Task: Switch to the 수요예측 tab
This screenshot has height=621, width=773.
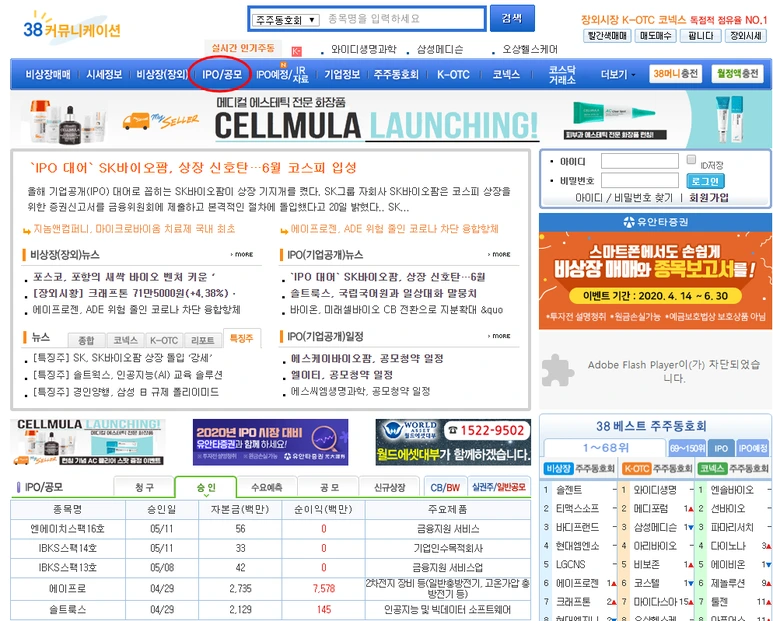Action: click(x=267, y=487)
